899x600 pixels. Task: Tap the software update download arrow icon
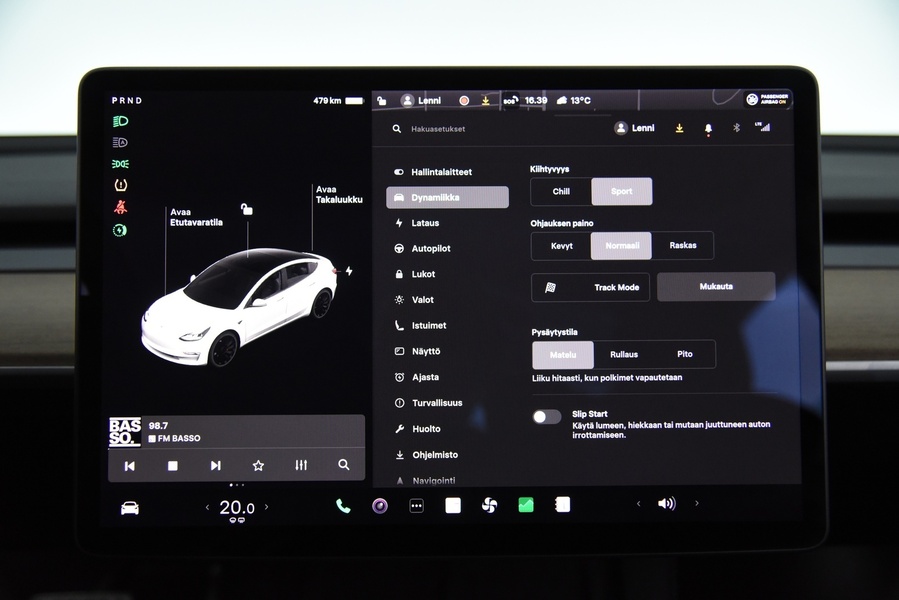coord(679,128)
